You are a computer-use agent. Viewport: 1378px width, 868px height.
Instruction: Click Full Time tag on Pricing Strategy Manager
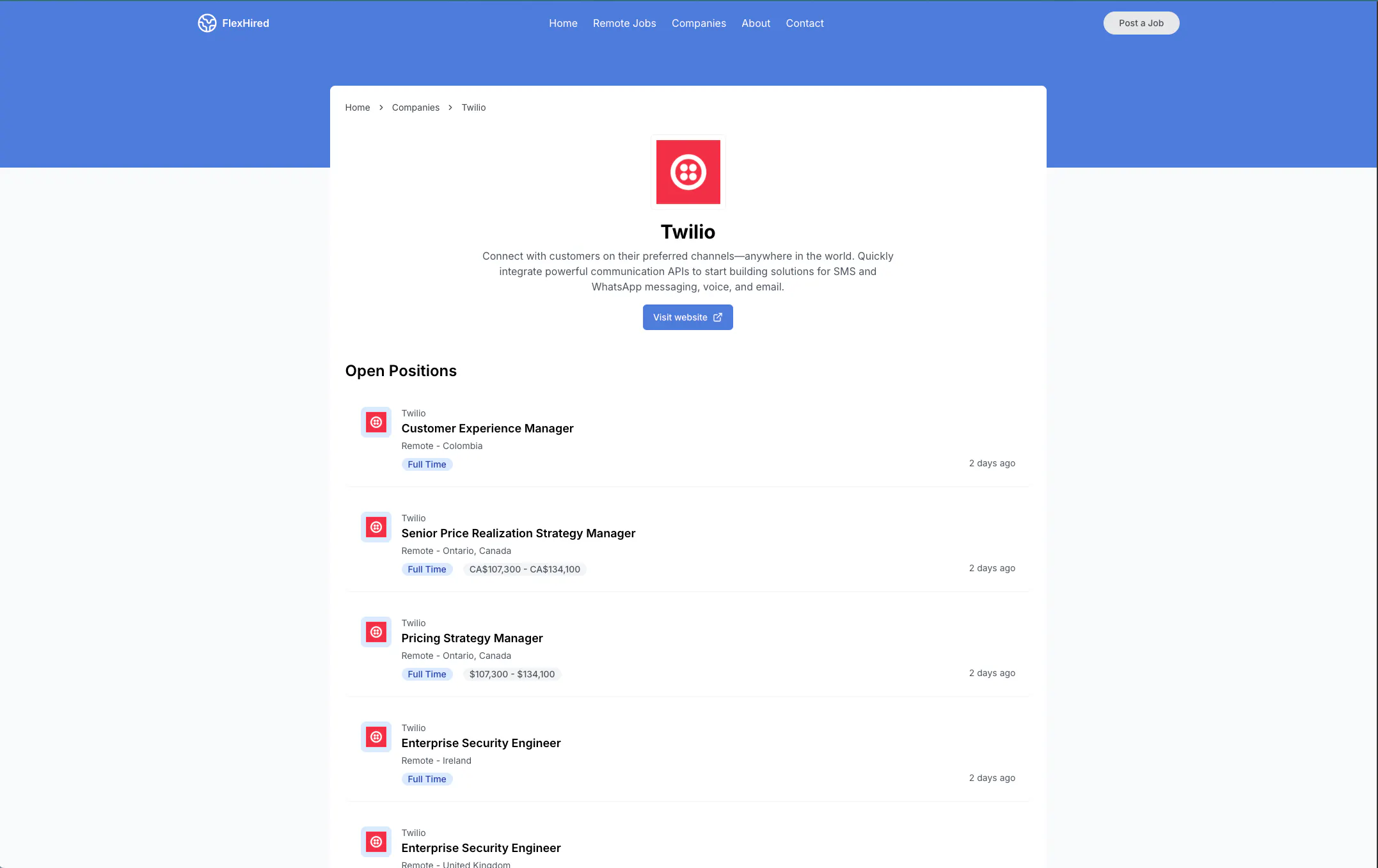tap(427, 674)
